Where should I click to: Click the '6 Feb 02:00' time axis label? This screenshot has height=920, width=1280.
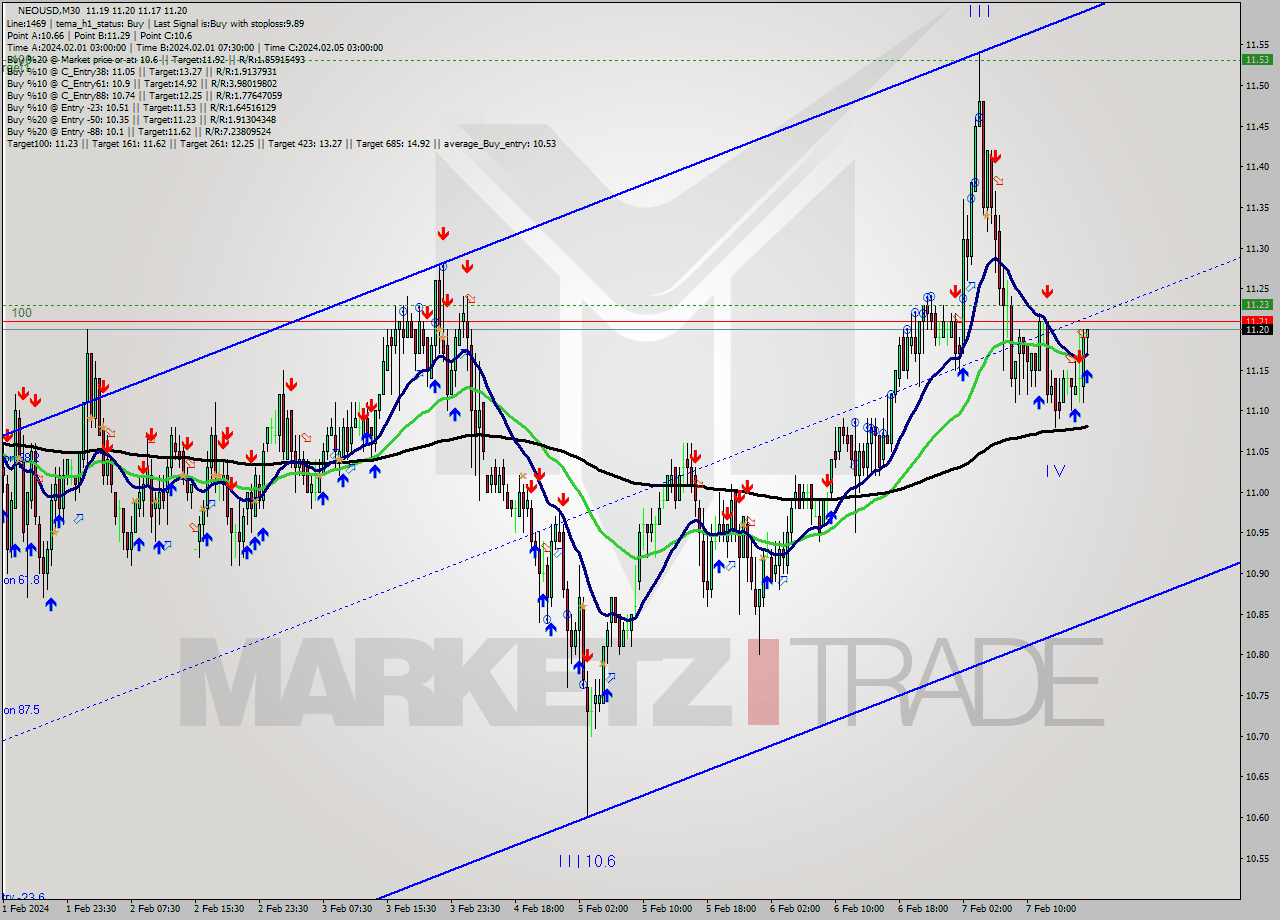click(x=795, y=909)
